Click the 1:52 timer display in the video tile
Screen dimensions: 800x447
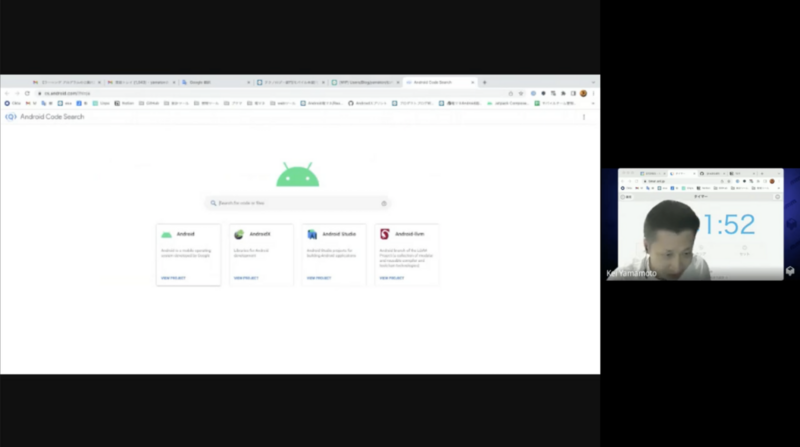coord(730,225)
